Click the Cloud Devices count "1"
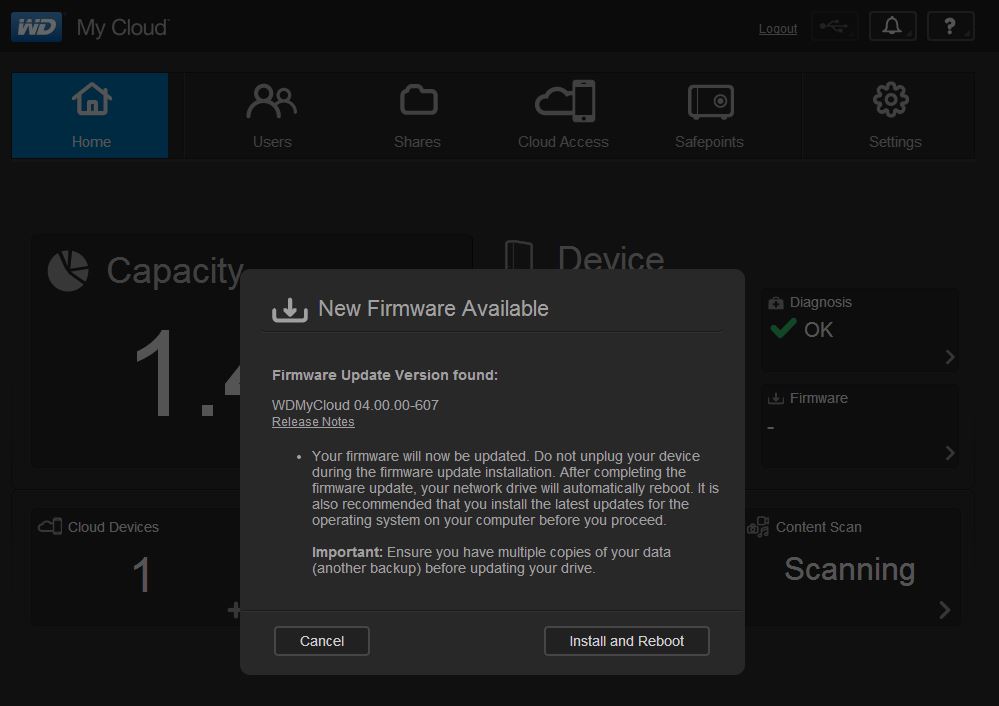 pos(141,575)
